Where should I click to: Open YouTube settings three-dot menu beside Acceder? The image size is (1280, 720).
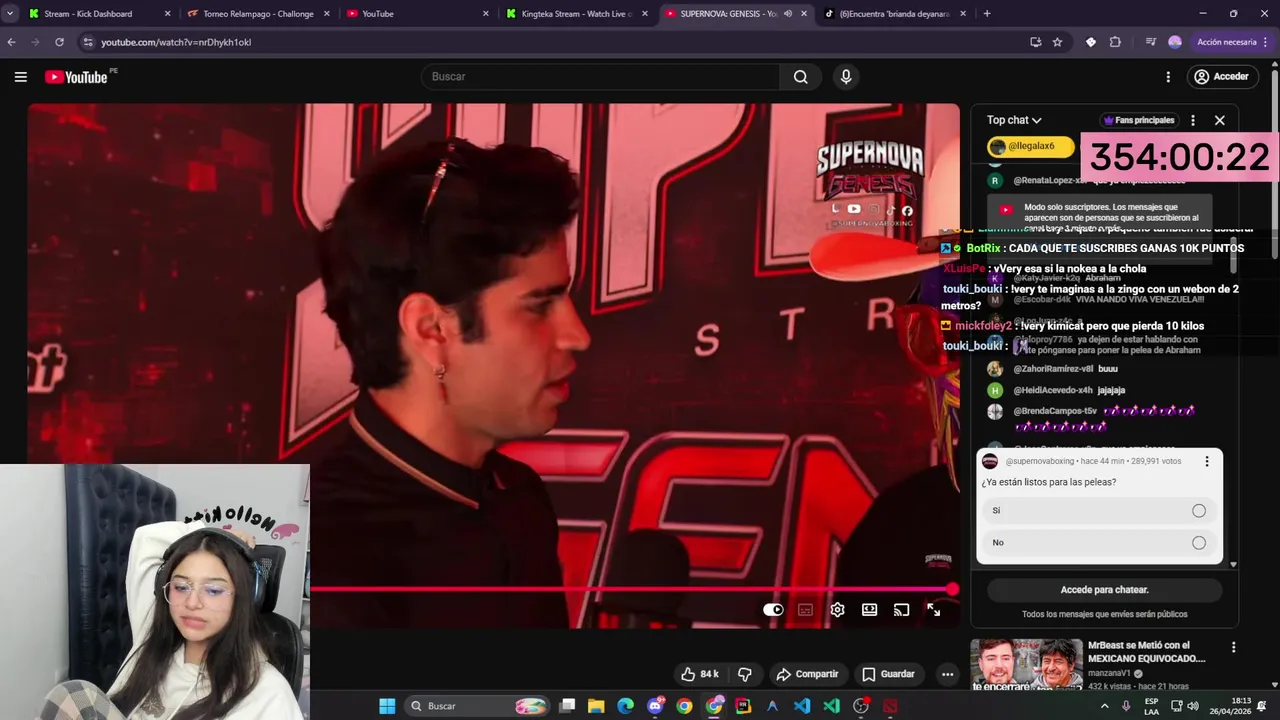coord(1168,77)
